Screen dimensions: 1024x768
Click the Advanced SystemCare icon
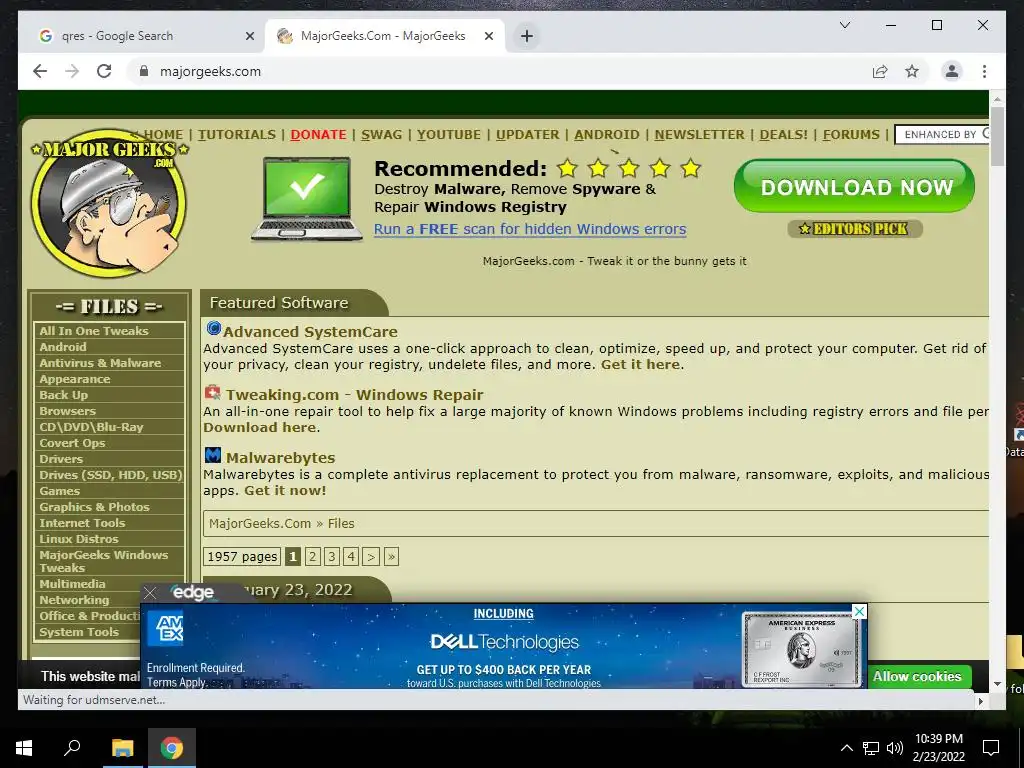tap(213, 328)
